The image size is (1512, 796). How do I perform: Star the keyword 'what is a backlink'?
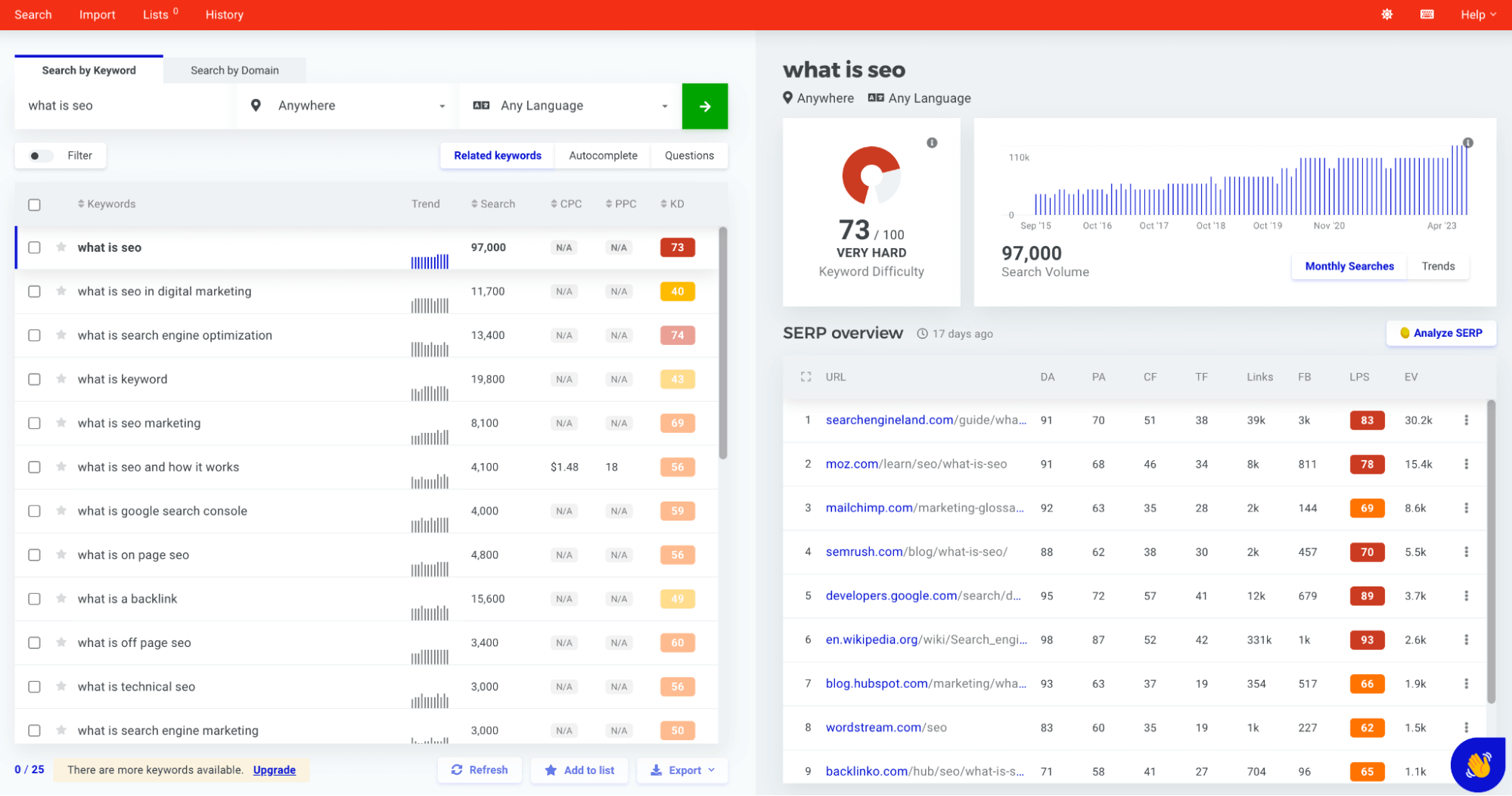(61, 599)
